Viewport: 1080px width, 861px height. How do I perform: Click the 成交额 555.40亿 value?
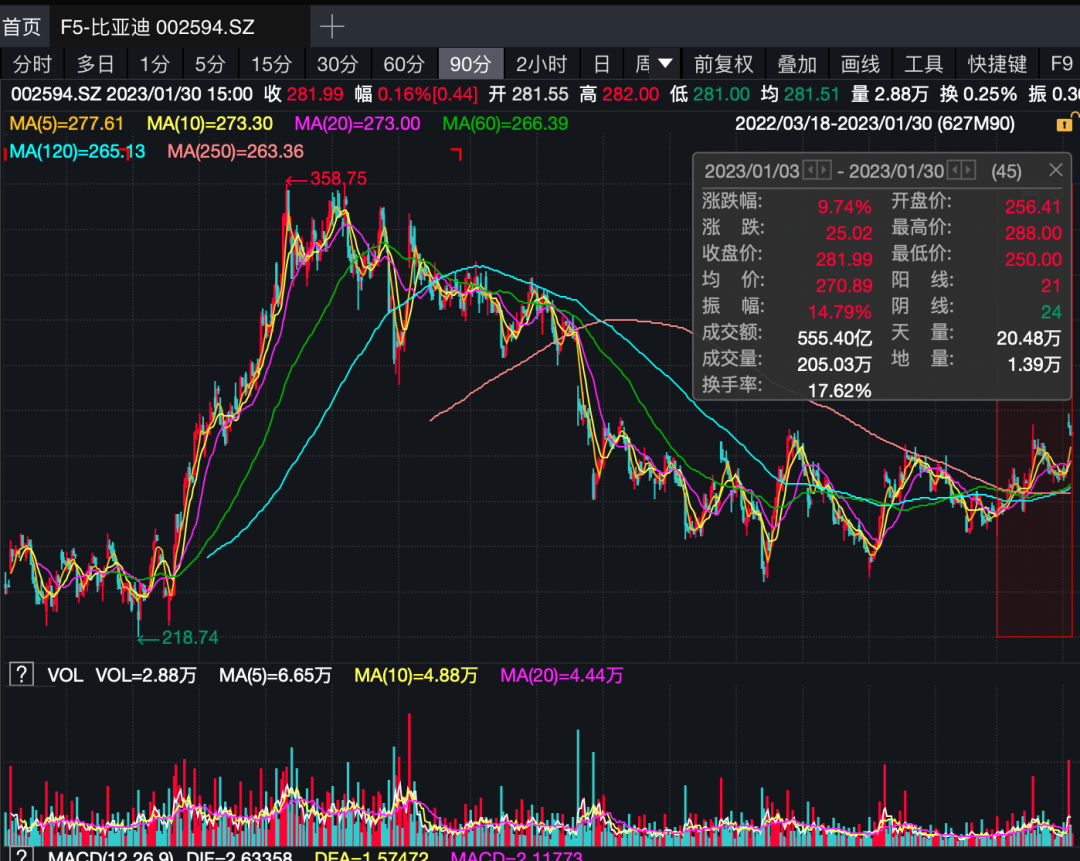point(834,338)
